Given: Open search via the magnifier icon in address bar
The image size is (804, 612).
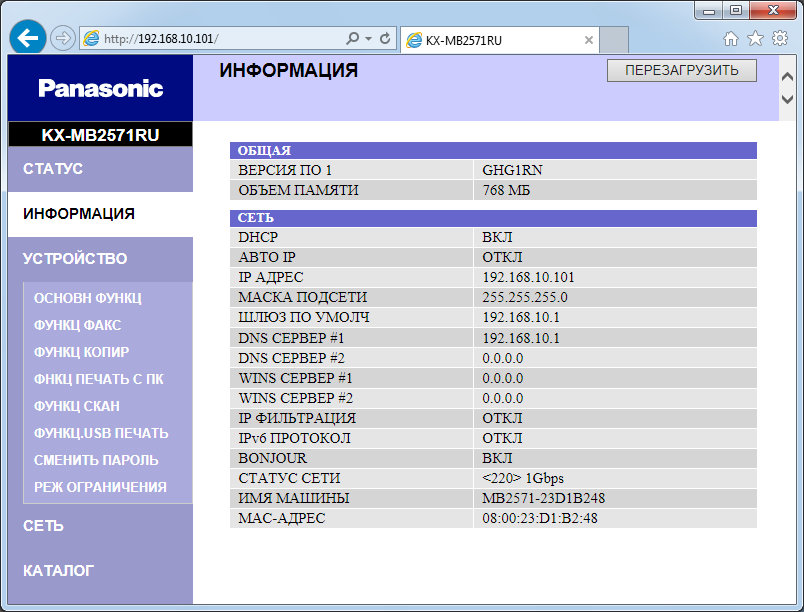Looking at the screenshot, I should tap(352, 38).
